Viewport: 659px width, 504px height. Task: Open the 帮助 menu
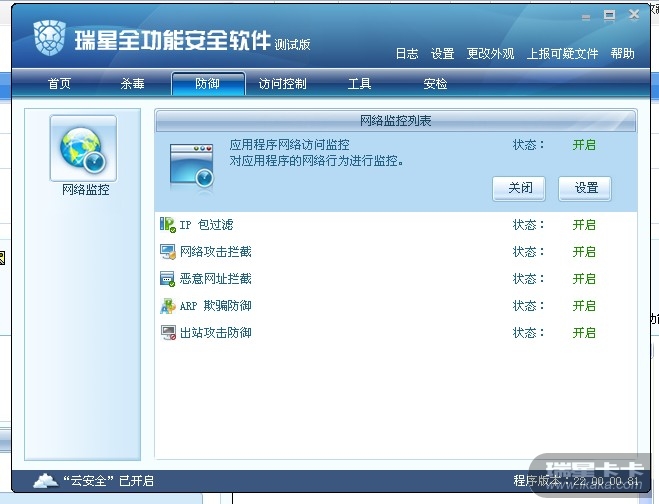coord(622,53)
